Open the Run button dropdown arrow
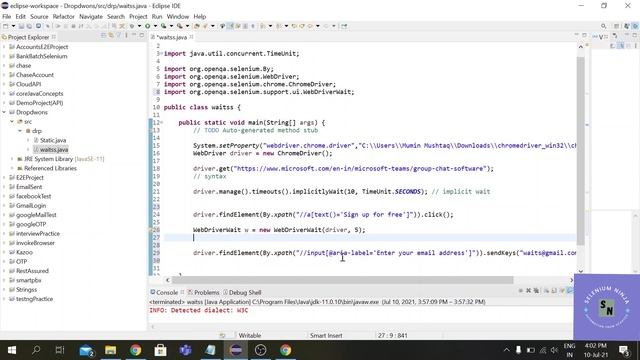This screenshot has height=360, width=640. tap(155, 26)
